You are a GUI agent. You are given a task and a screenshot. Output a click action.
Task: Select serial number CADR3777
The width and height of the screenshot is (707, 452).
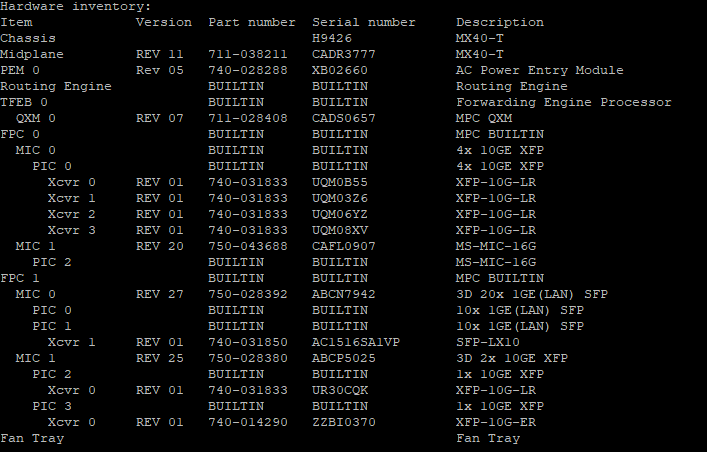344,54
